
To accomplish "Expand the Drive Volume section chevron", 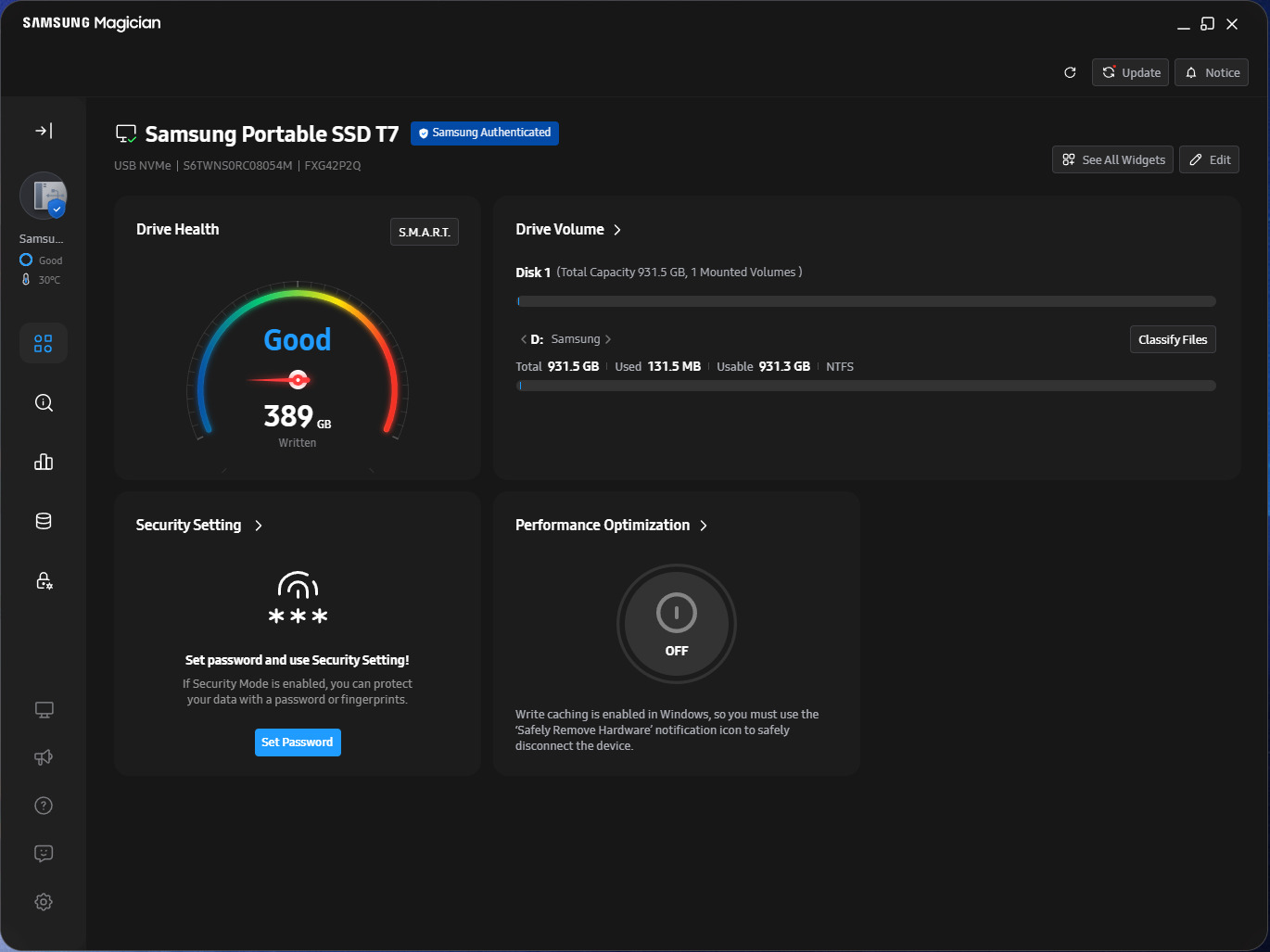I will 617,230.
